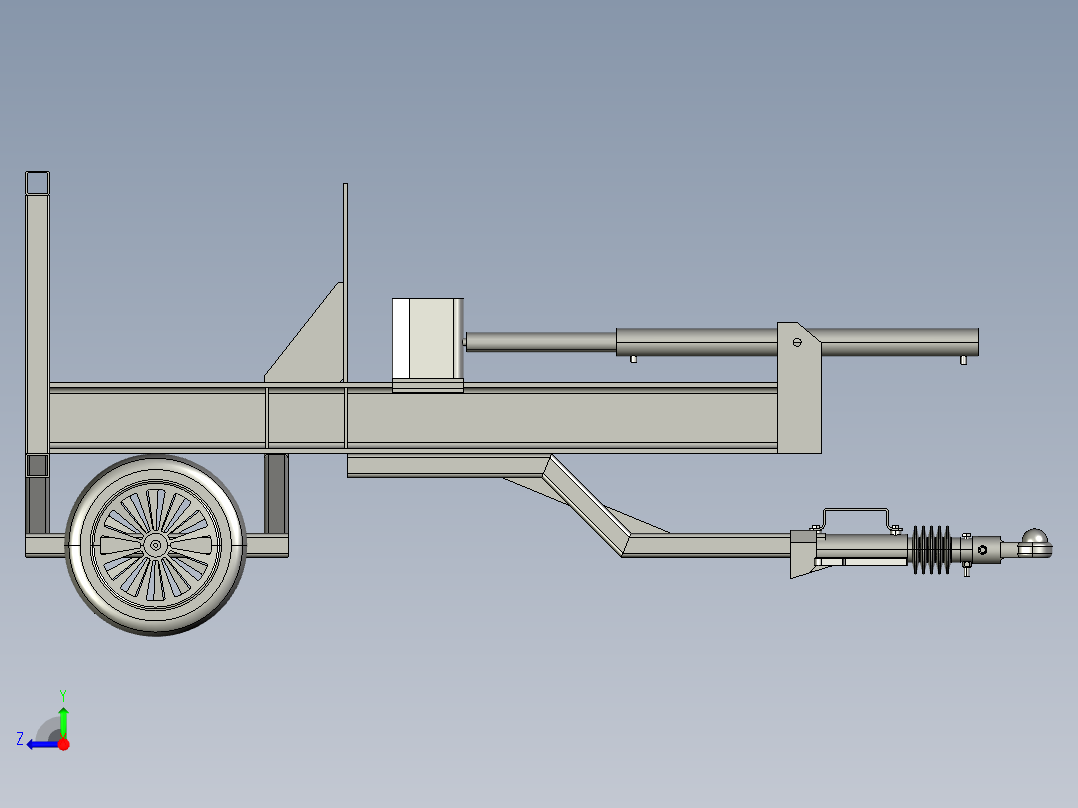Select the trailer wheel hub center
Viewport: 1078px width, 808px height.
click(x=155, y=545)
